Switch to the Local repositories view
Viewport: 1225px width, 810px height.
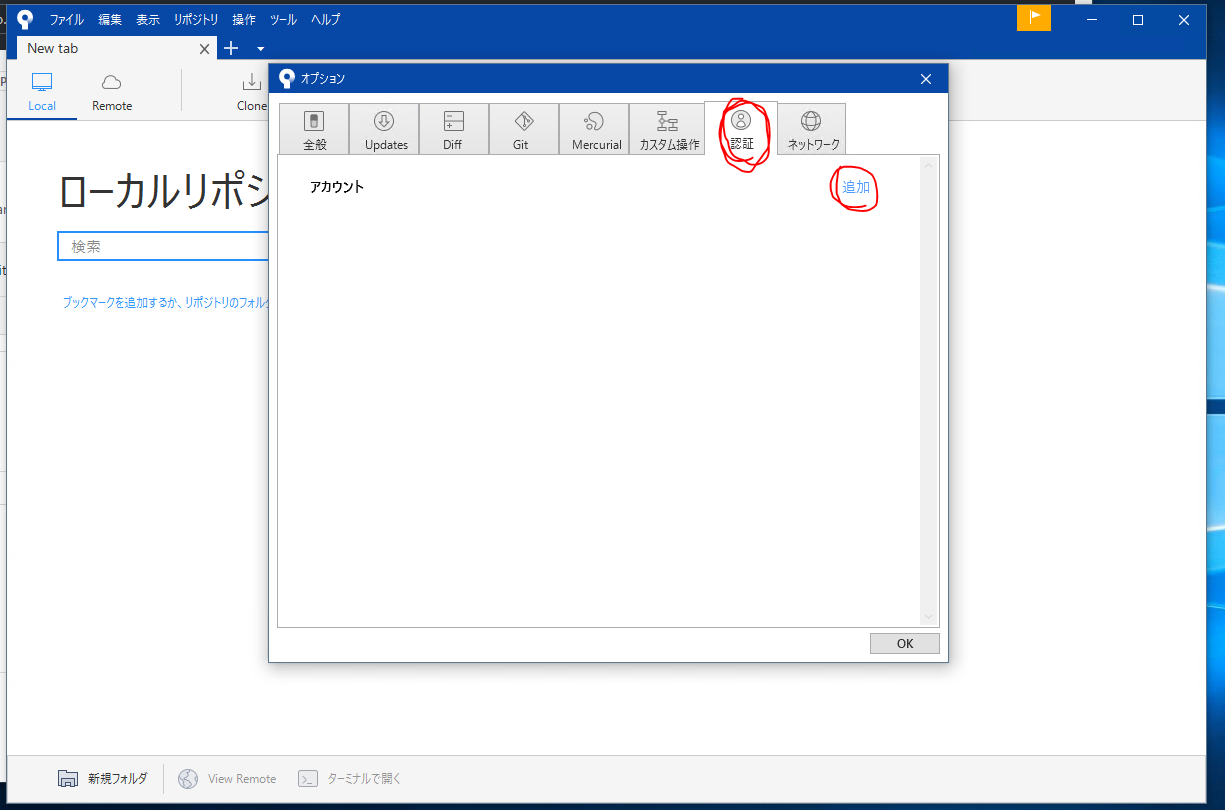[41, 91]
